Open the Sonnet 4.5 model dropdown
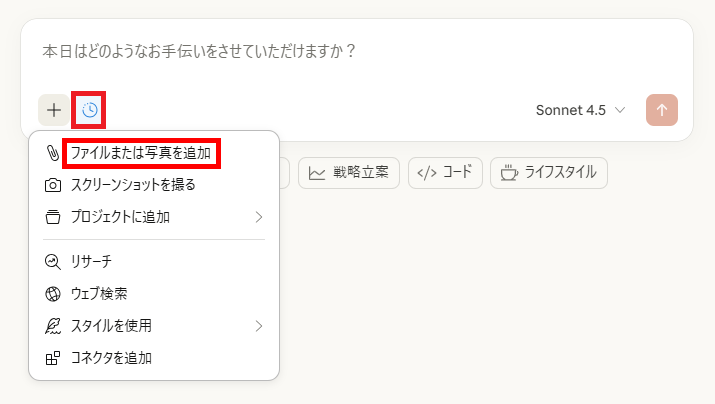The height and width of the screenshot is (404, 715). (x=580, y=110)
